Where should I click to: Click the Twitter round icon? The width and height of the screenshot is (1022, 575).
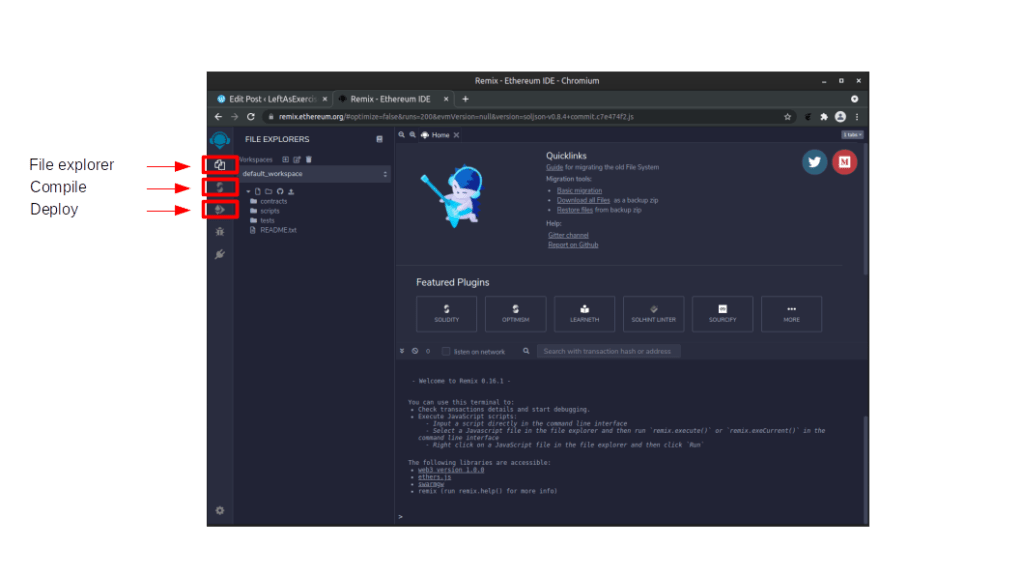(815, 163)
